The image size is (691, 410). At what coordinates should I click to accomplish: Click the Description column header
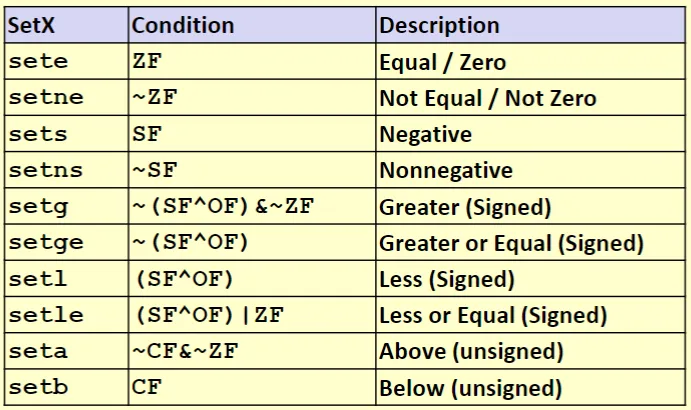tap(439, 26)
